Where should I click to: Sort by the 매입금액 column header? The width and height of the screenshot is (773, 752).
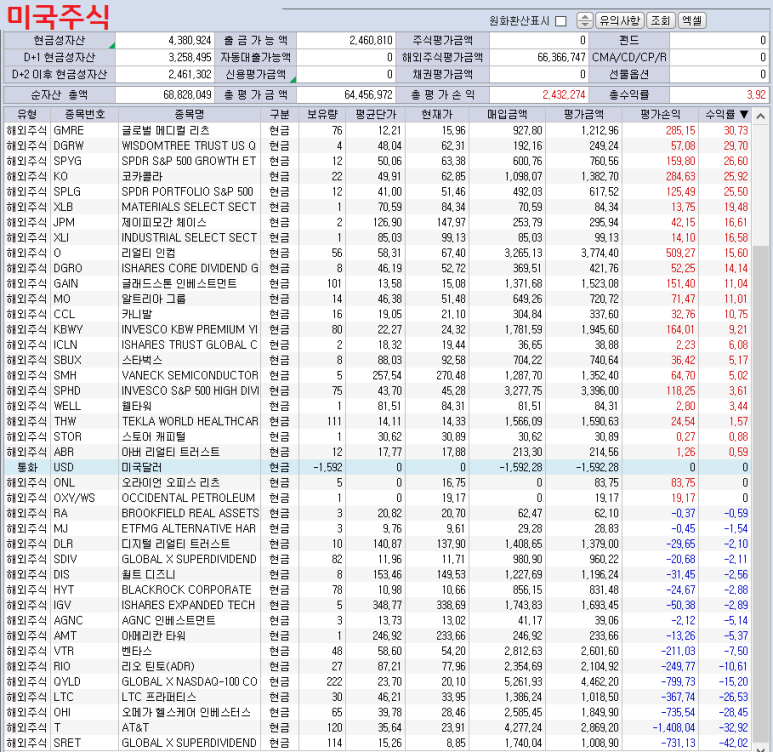507,114
